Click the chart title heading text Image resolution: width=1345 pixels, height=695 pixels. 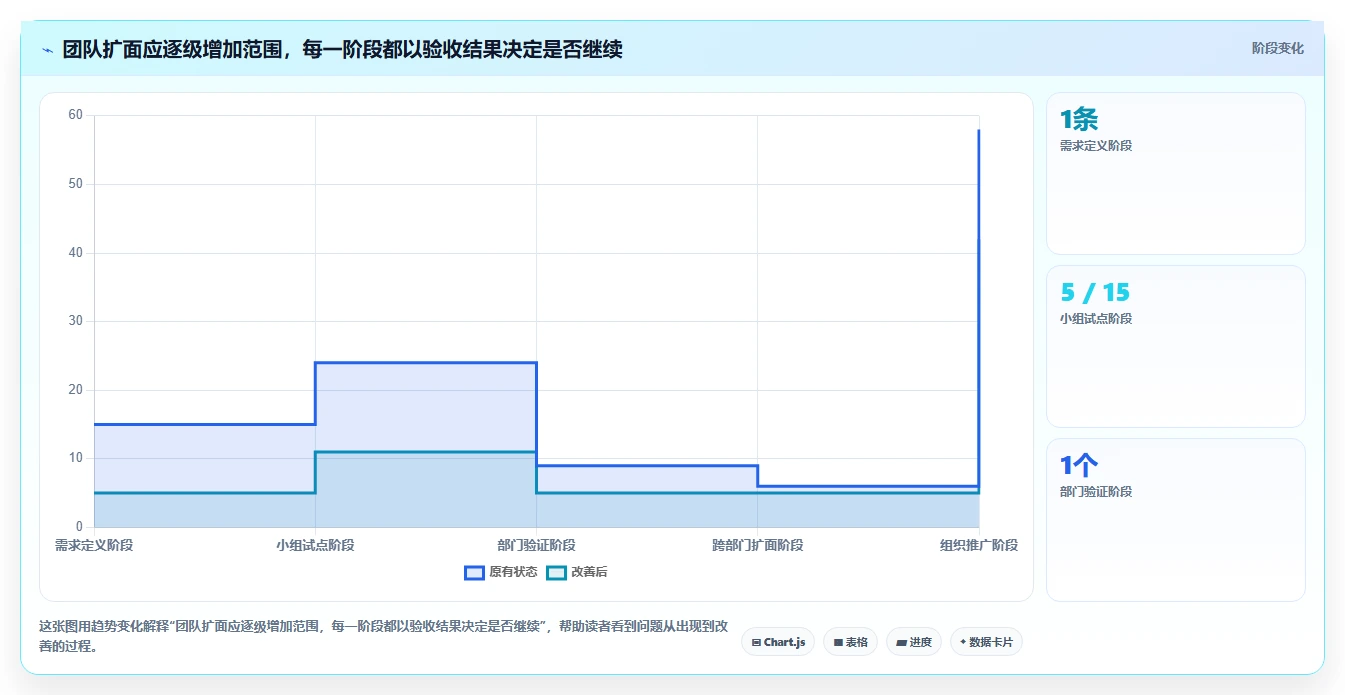(x=342, y=49)
